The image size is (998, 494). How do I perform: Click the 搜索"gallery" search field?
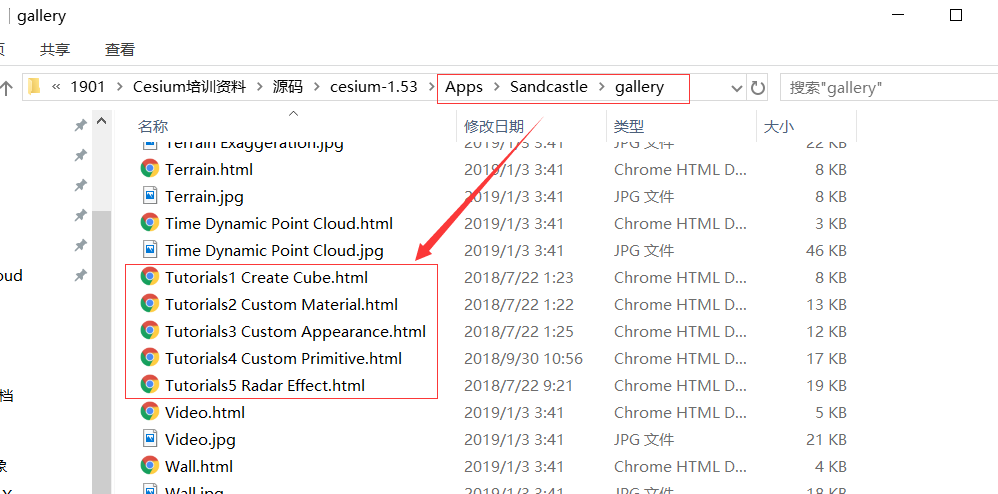pyautogui.click(x=889, y=88)
